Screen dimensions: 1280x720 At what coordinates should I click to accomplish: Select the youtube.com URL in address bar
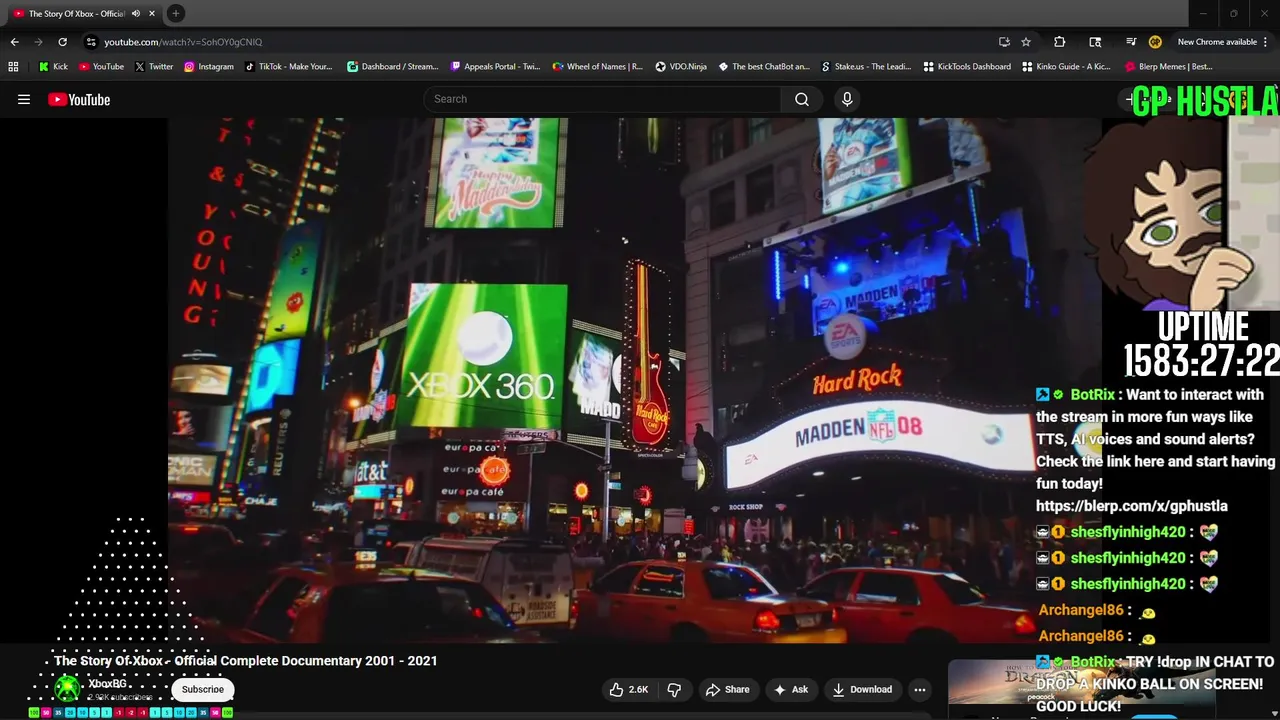point(183,42)
